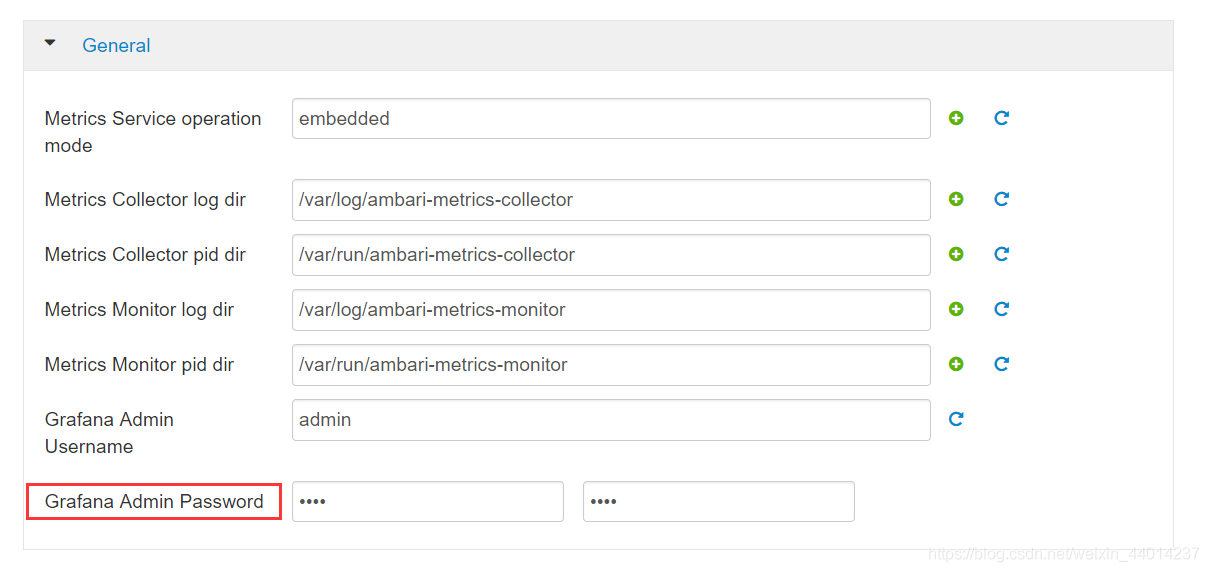Click the General section header link
Screen dimensions: 1209x572
[116, 45]
